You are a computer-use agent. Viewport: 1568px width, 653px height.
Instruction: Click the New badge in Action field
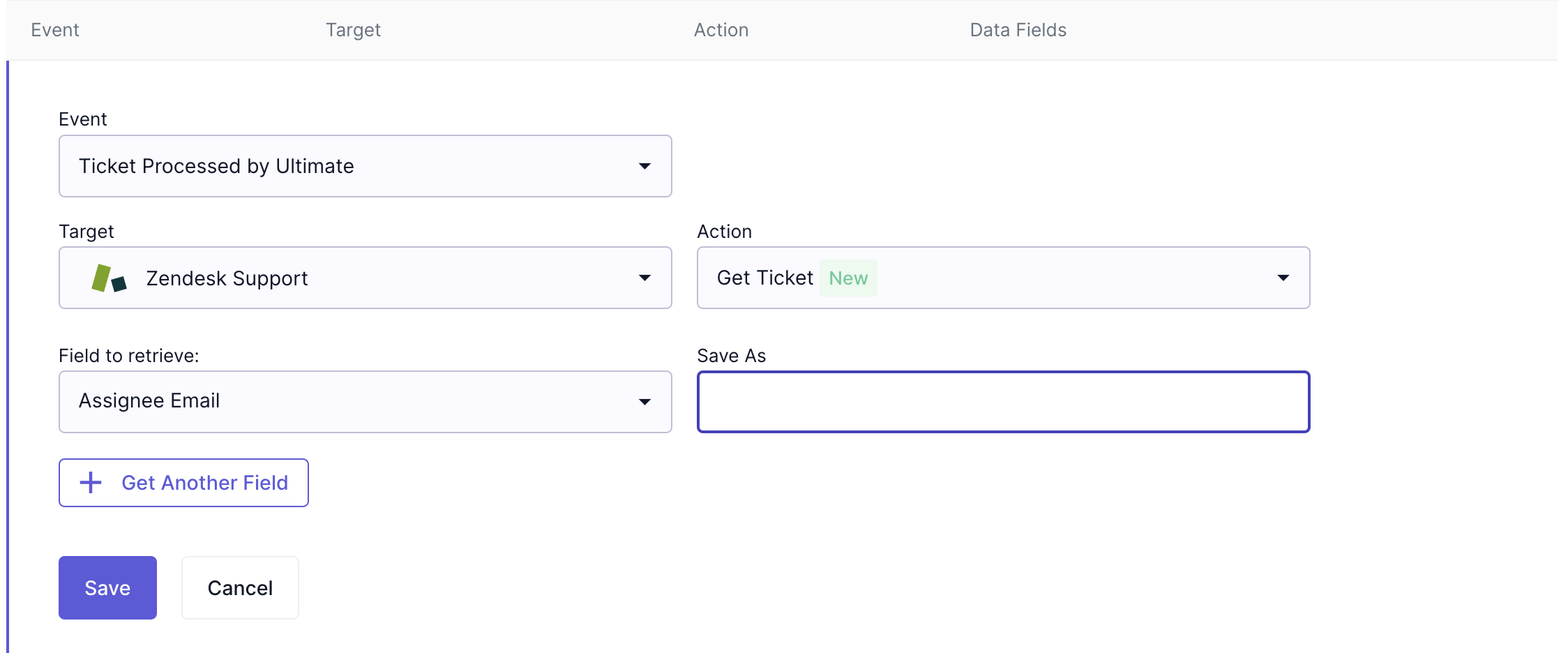(848, 278)
